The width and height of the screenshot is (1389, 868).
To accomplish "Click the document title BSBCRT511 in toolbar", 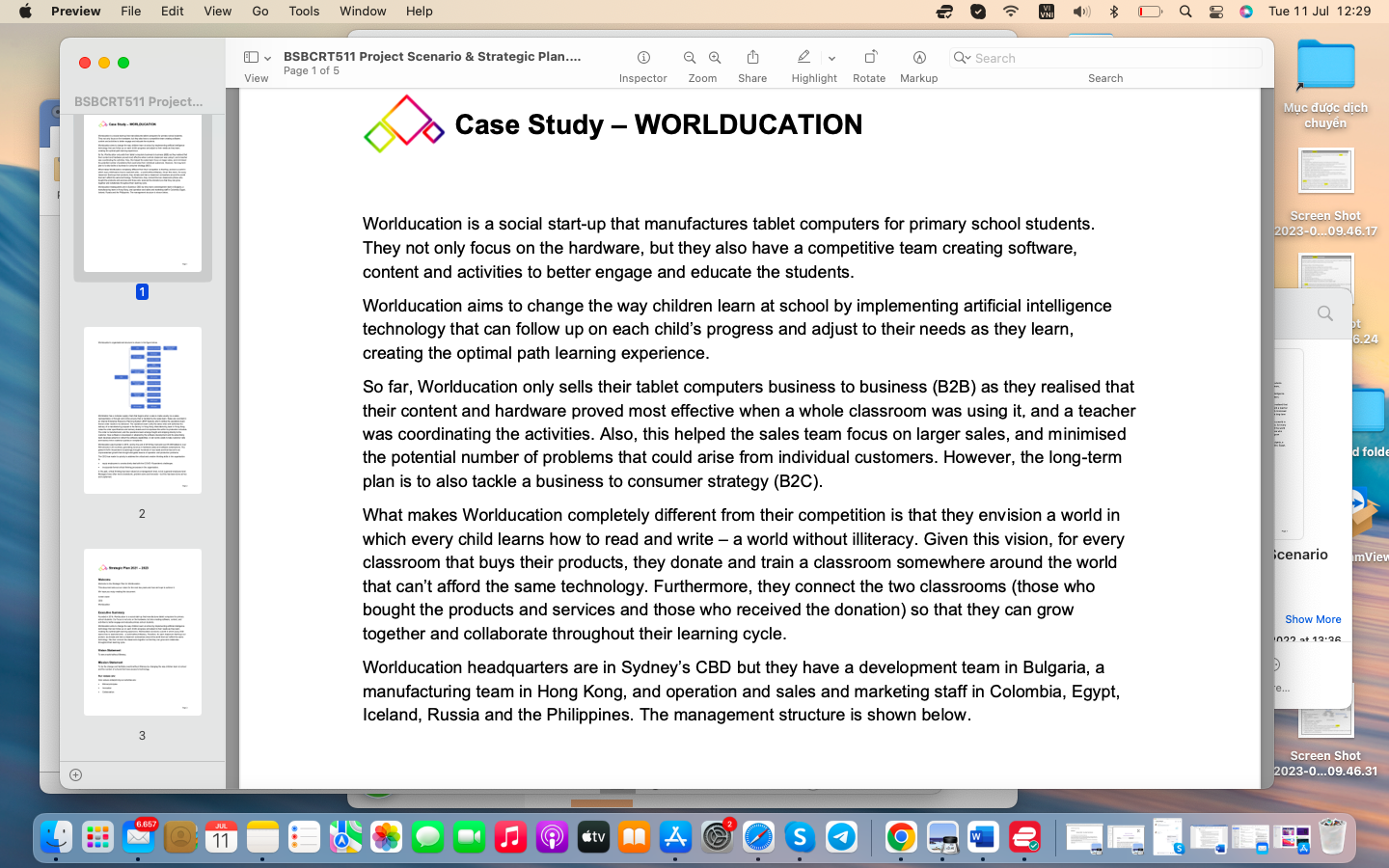I will tap(432, 56).
